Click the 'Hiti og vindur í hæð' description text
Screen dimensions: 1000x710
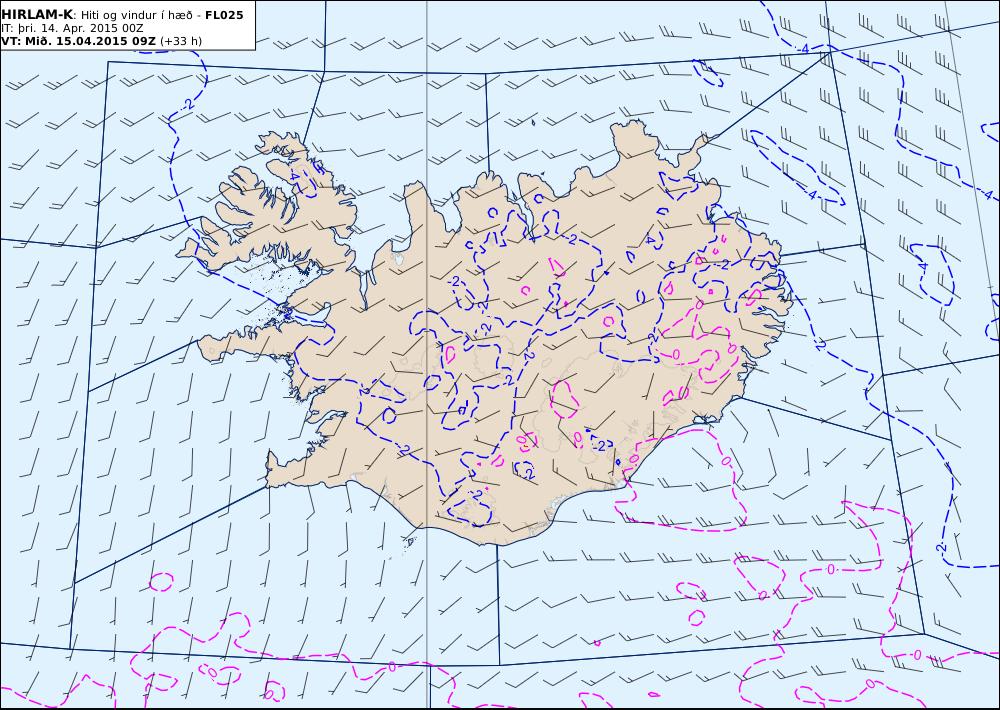pyautogui.click(x=135, y=16)
